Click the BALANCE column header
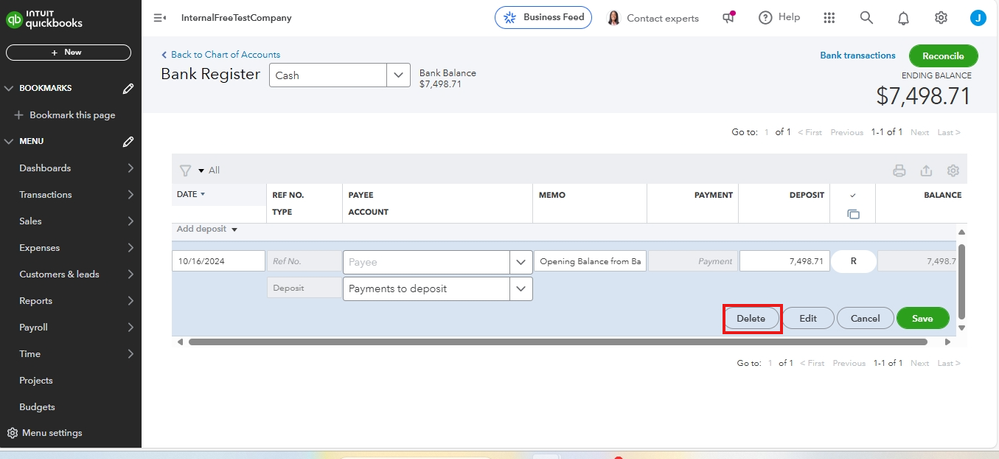 (942, 195)
